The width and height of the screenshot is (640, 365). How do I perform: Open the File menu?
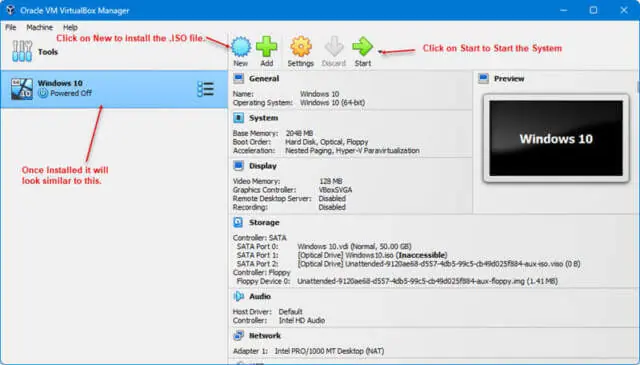[x=11, y=27]
